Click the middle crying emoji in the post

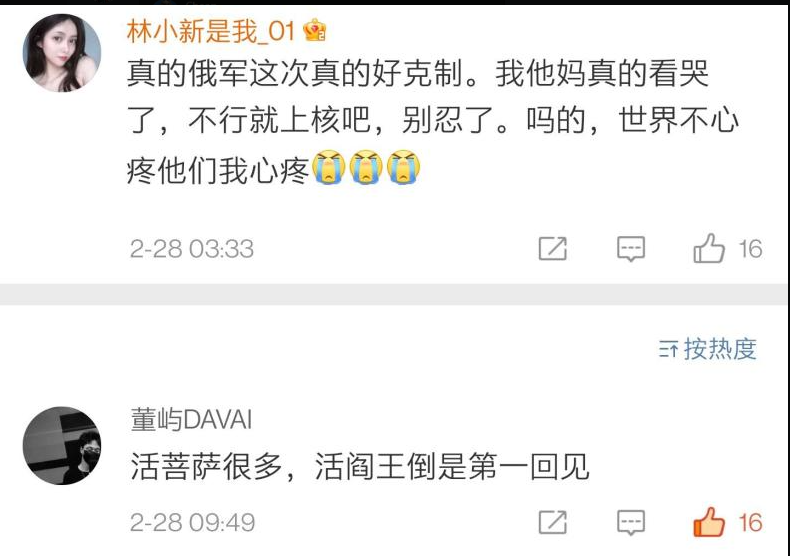tap(366, 167)
